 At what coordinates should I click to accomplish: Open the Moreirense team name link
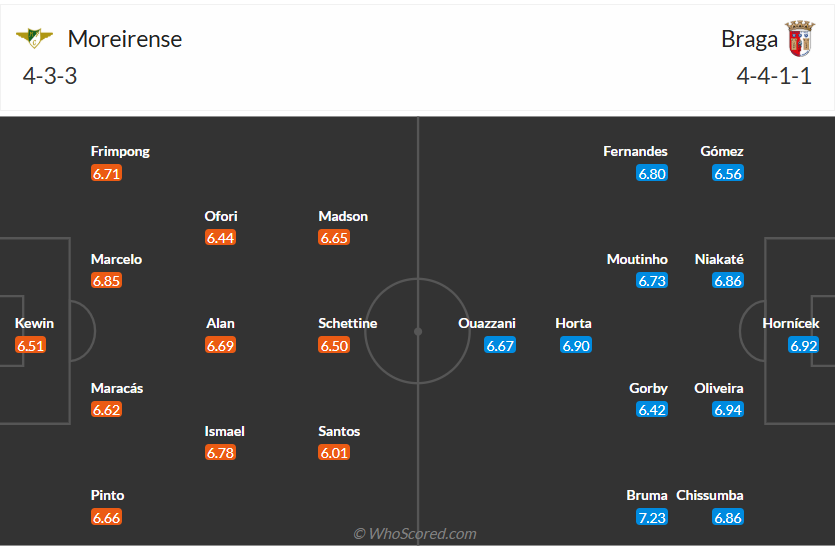tap(125, 39)
